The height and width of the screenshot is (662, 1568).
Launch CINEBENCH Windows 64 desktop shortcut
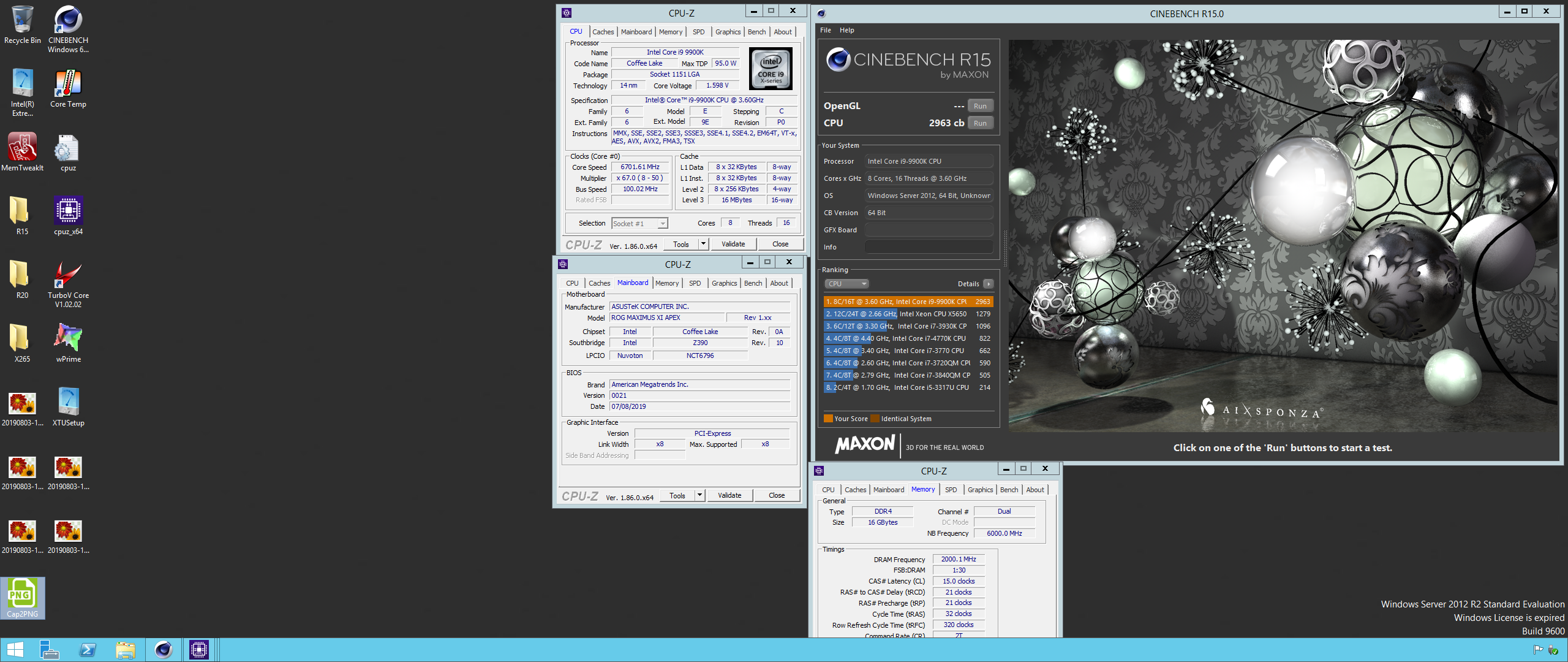(x=68, y=29)
